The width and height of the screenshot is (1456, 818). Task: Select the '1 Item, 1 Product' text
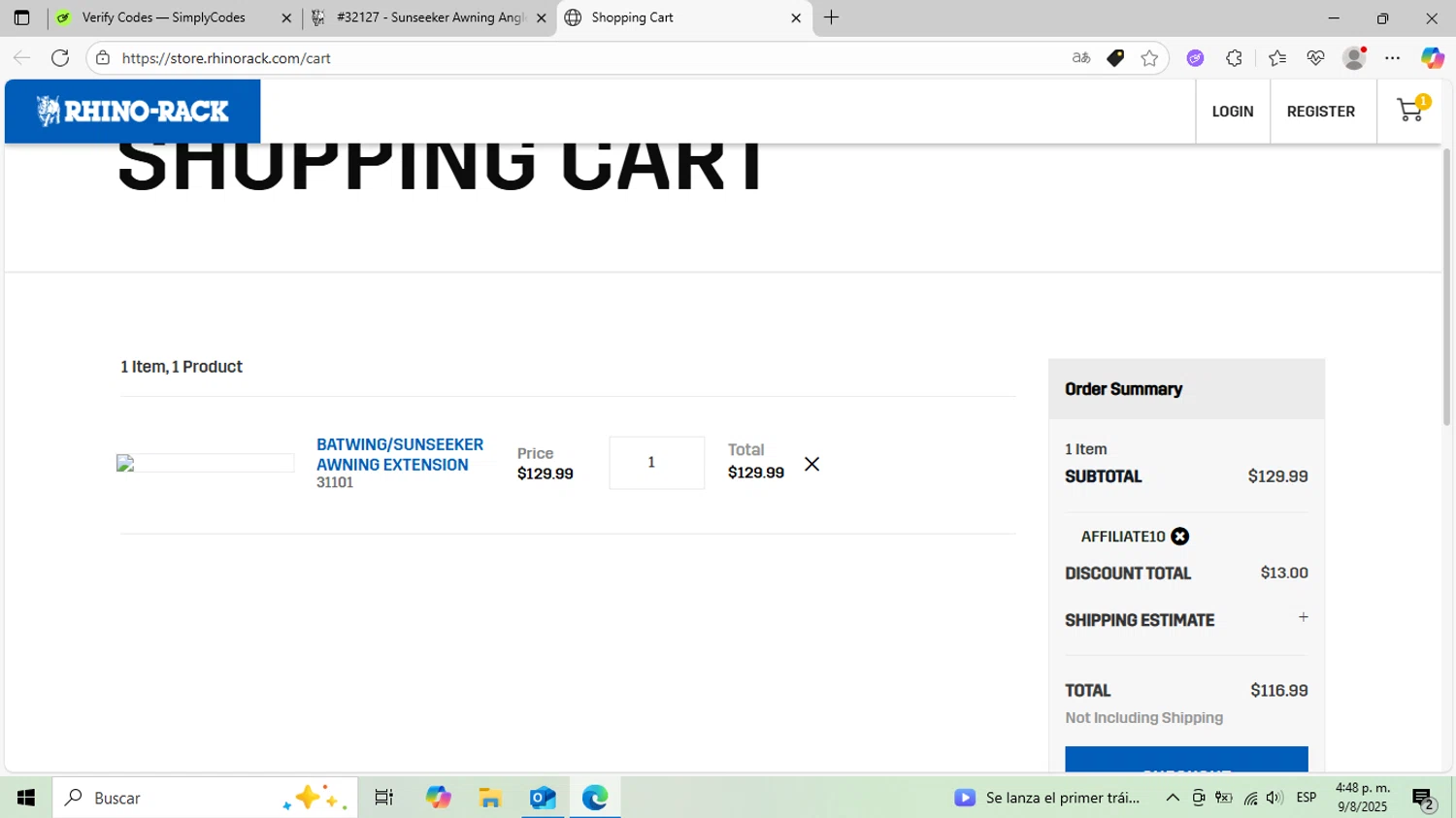(182, 367)
